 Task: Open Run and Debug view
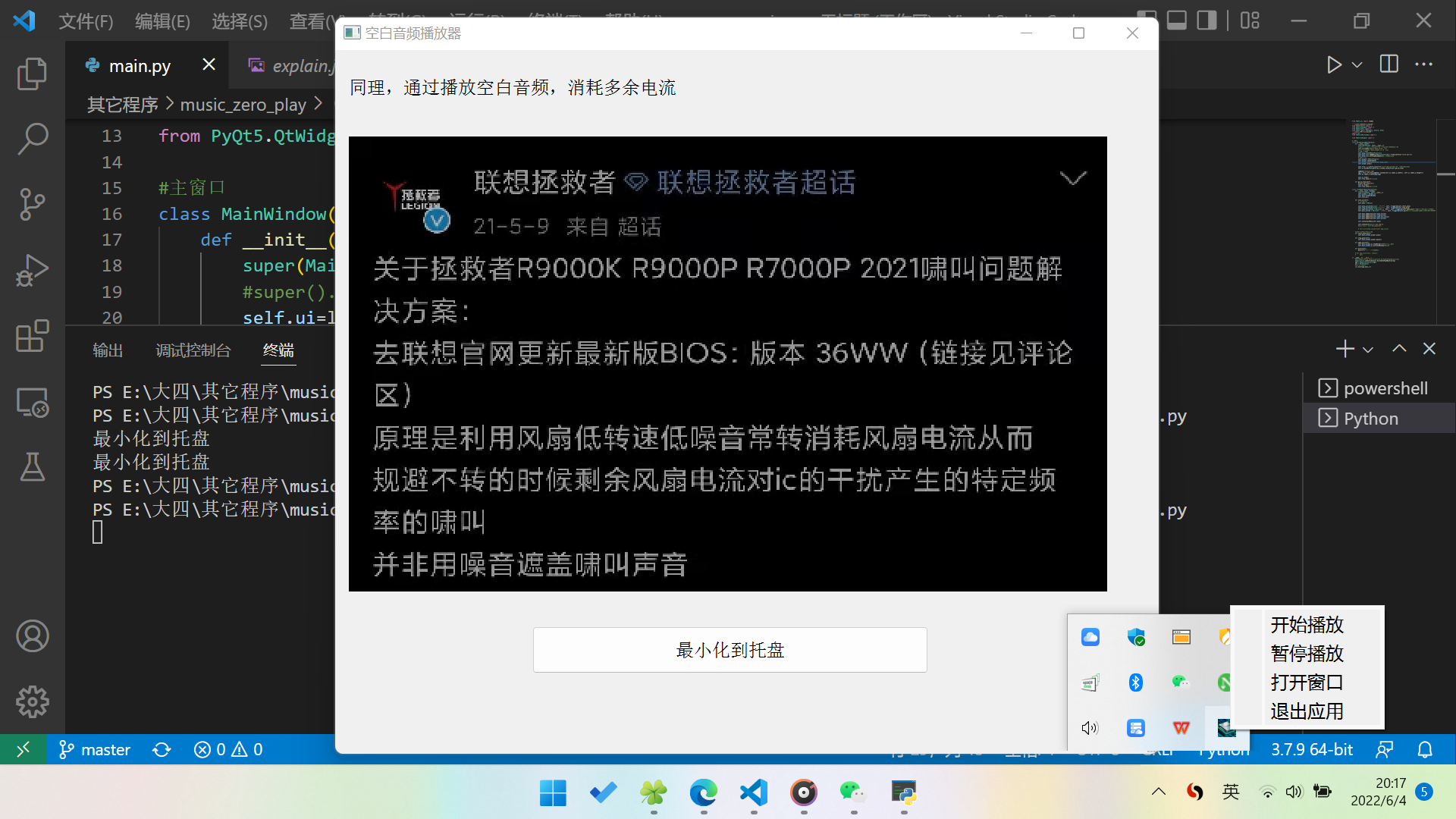[32, 270]
